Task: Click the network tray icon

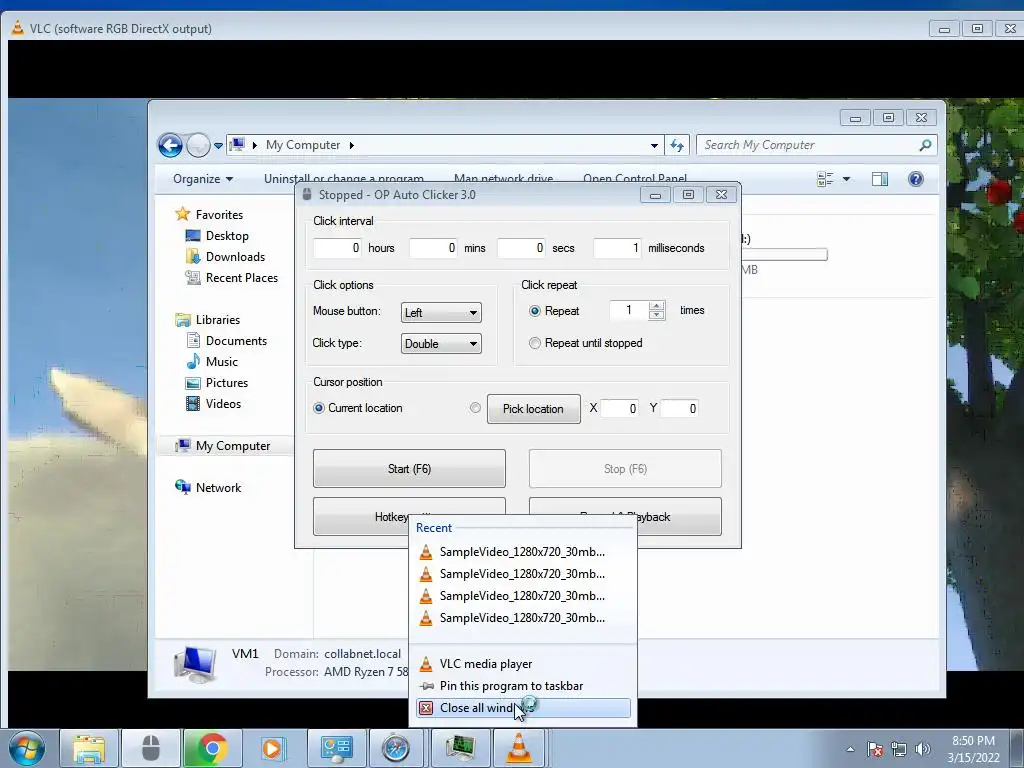Action: (x=899, y=749)
